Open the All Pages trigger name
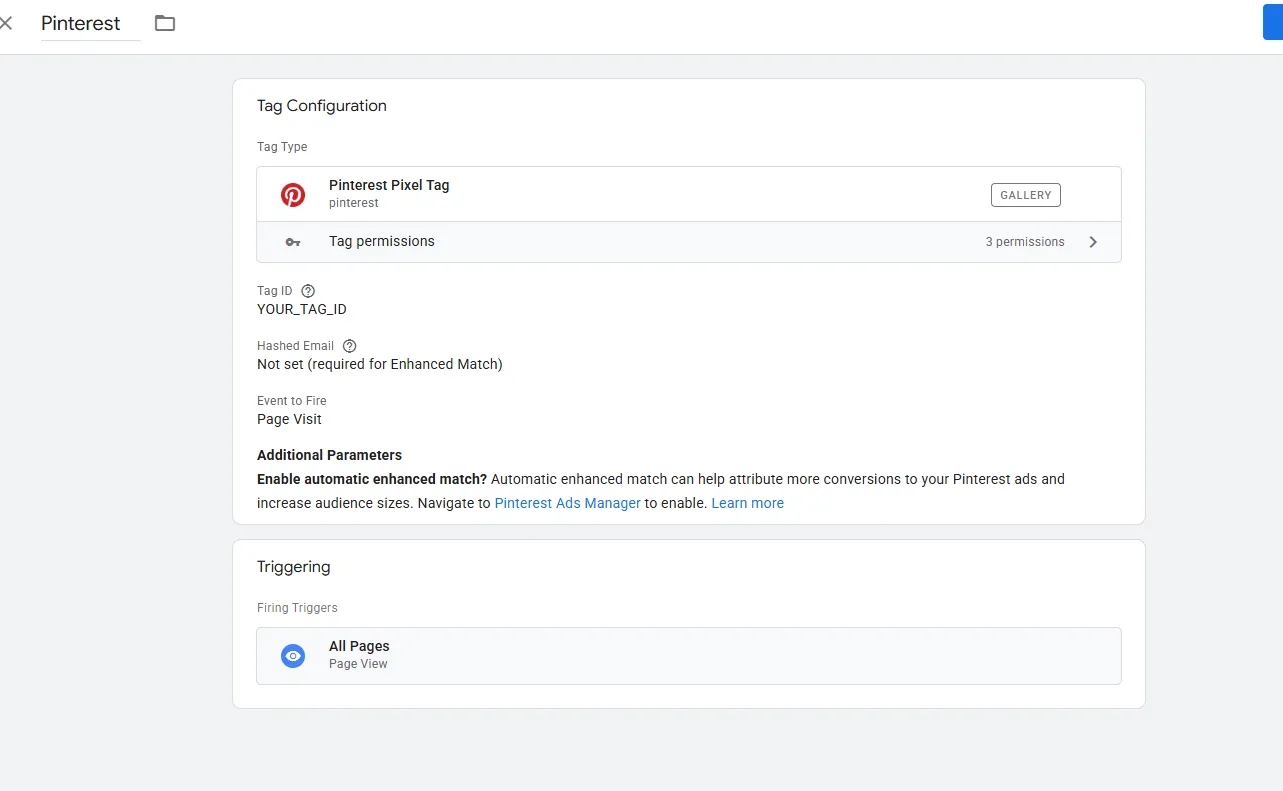The height and width of the screenshot is (791, 1283). click(359, 646)
